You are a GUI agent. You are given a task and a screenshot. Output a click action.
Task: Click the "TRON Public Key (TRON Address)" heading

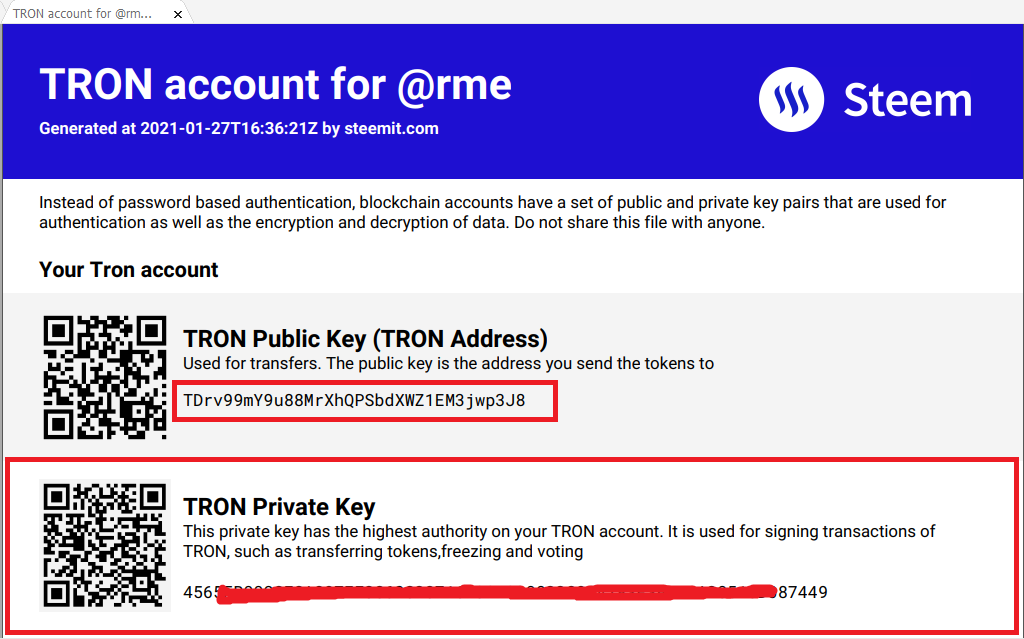pyautogui.click(x=365, y=338)
